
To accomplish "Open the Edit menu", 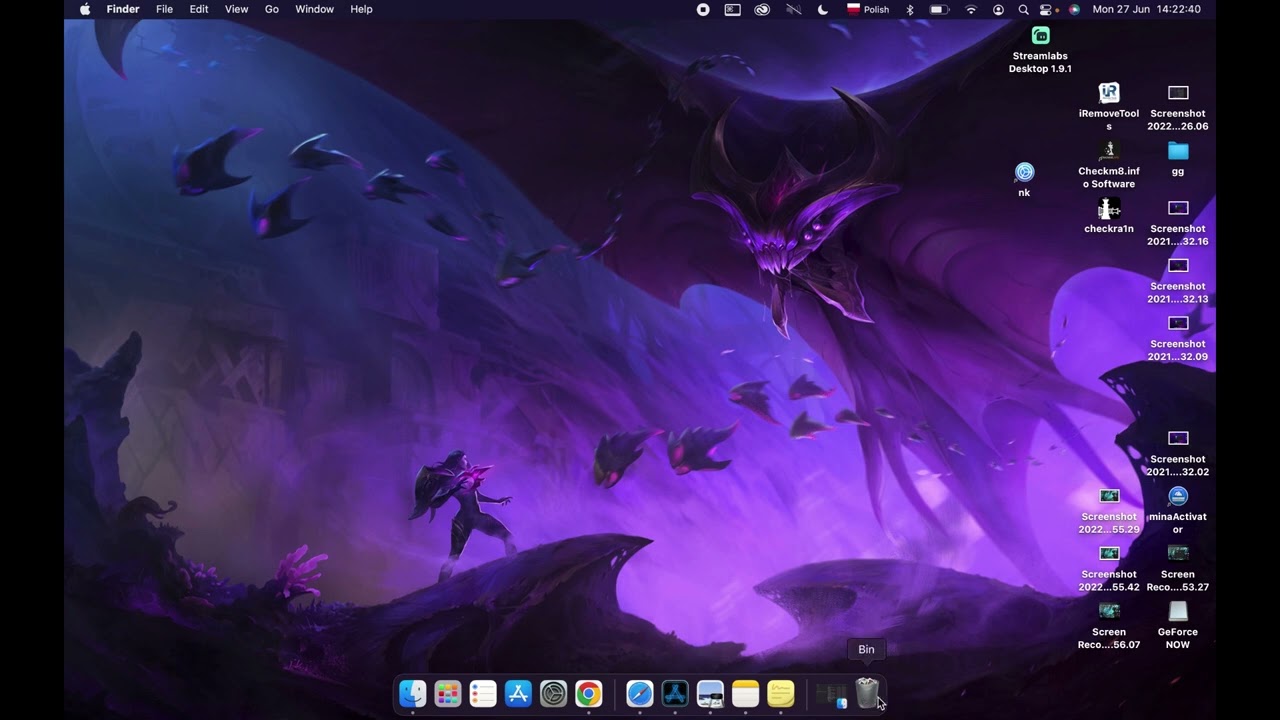I will coord(199,9).
